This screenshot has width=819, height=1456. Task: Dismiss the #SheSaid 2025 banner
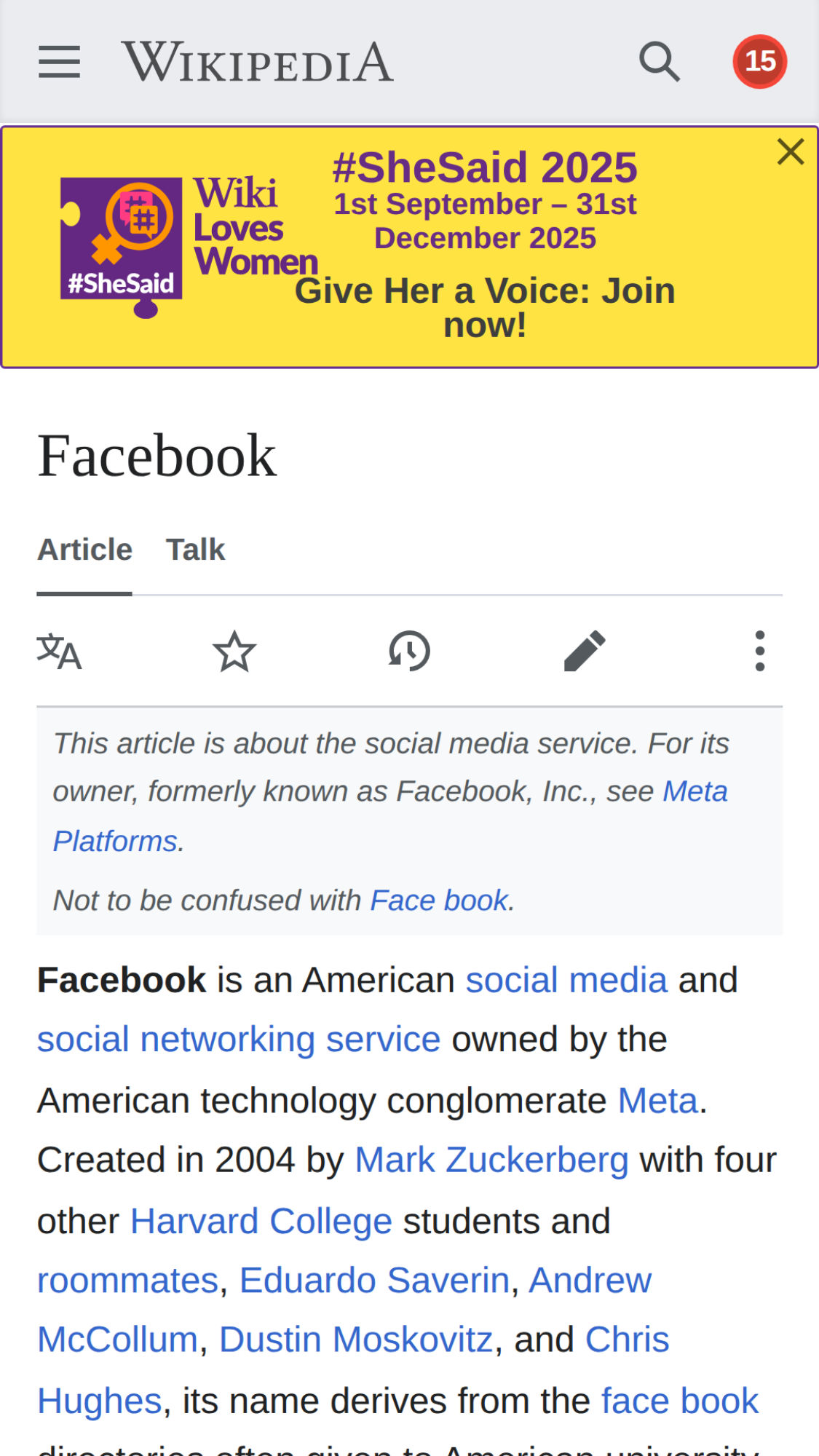790,152
